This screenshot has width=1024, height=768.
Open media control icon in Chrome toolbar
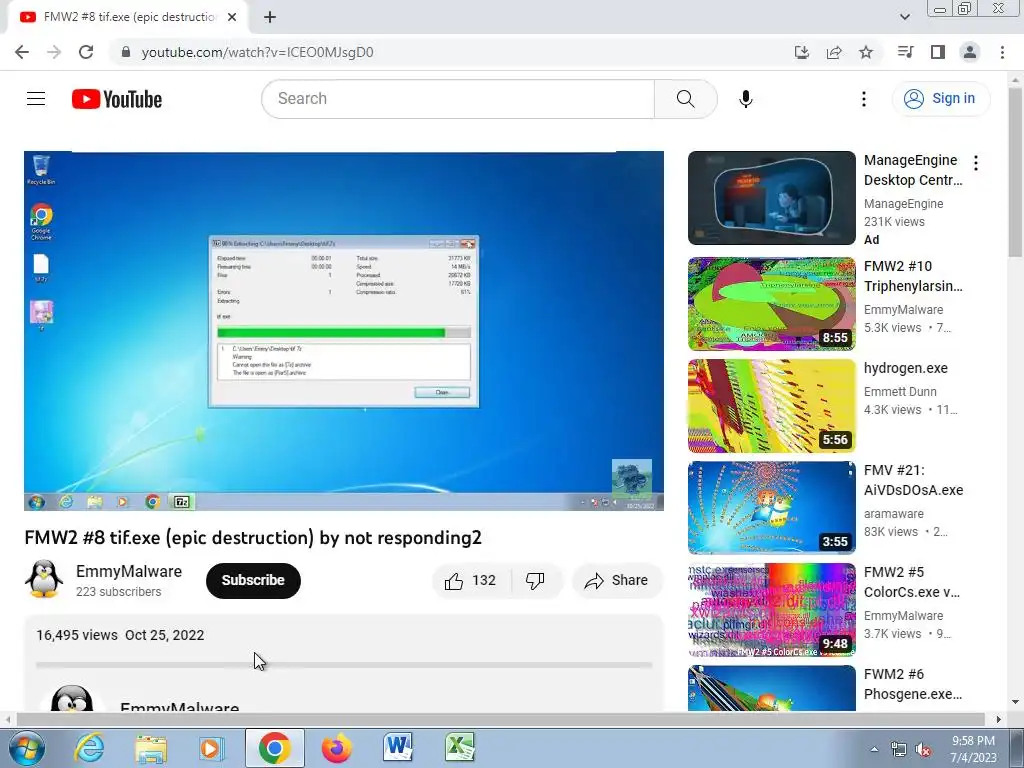coord(905,52)
